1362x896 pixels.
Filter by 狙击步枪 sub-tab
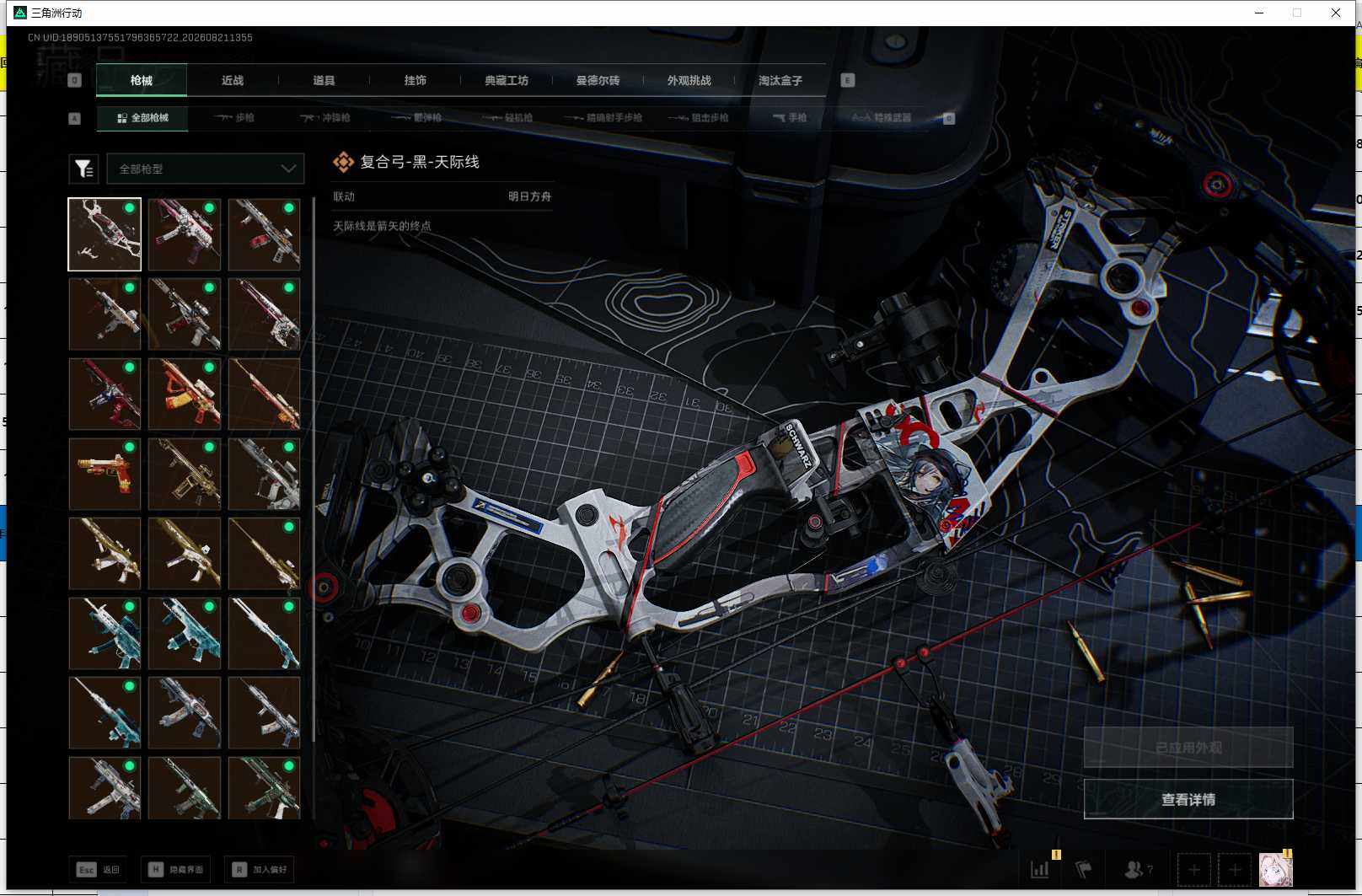pyautogui.click(x=699, y=118)
